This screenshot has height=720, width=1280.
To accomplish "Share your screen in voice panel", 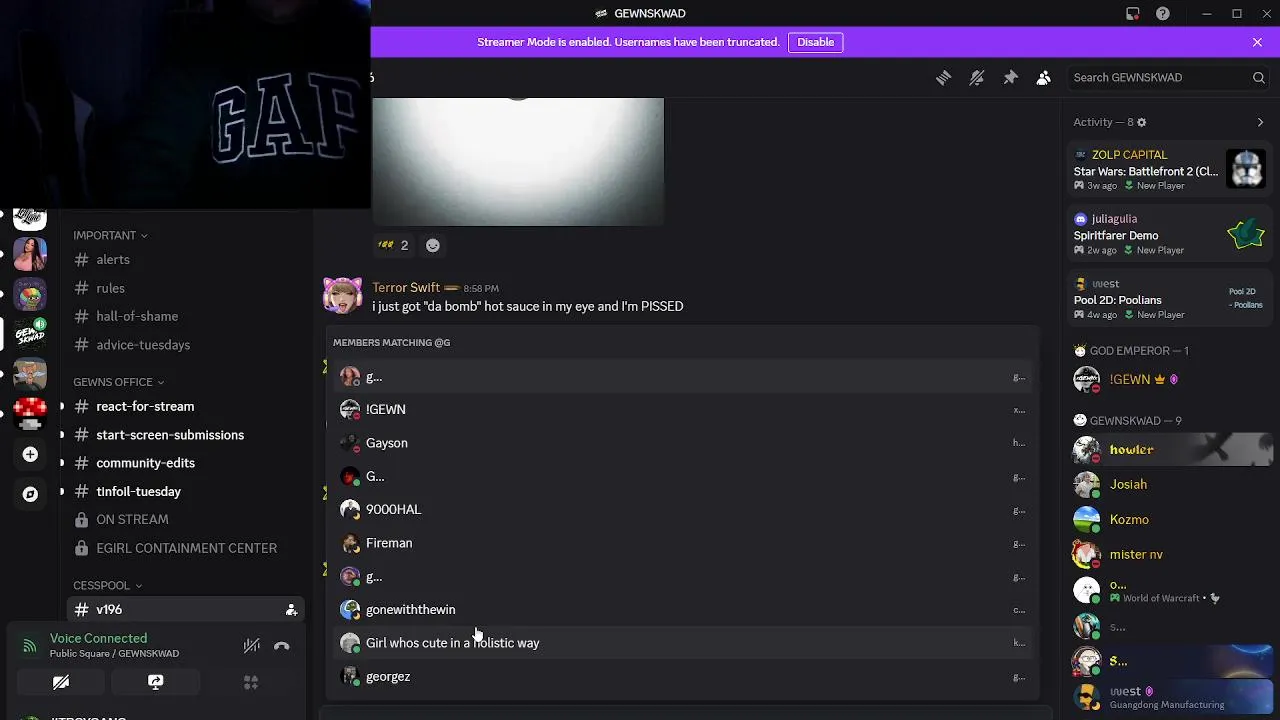I will click(155, 682).
